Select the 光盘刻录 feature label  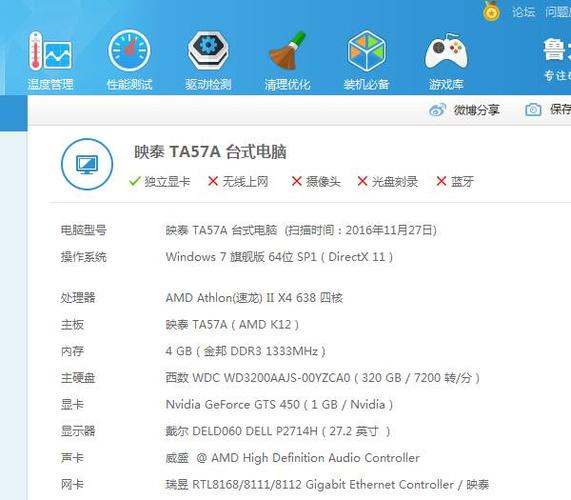394,181
